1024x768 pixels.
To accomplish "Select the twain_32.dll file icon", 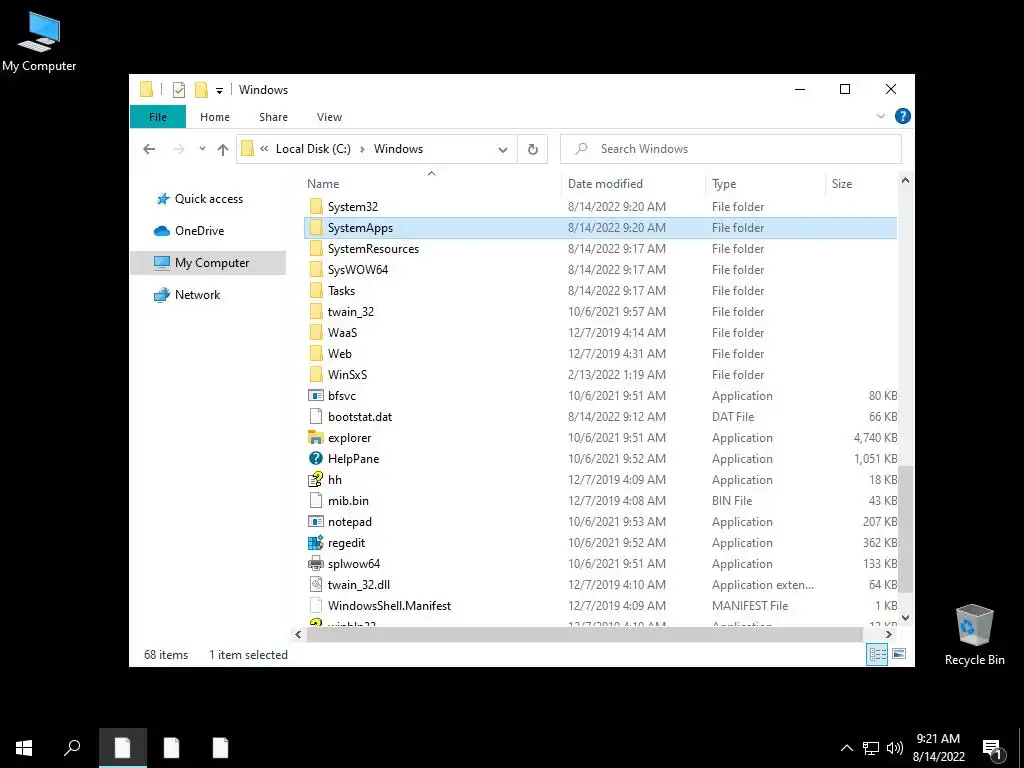I will (315, 584).
